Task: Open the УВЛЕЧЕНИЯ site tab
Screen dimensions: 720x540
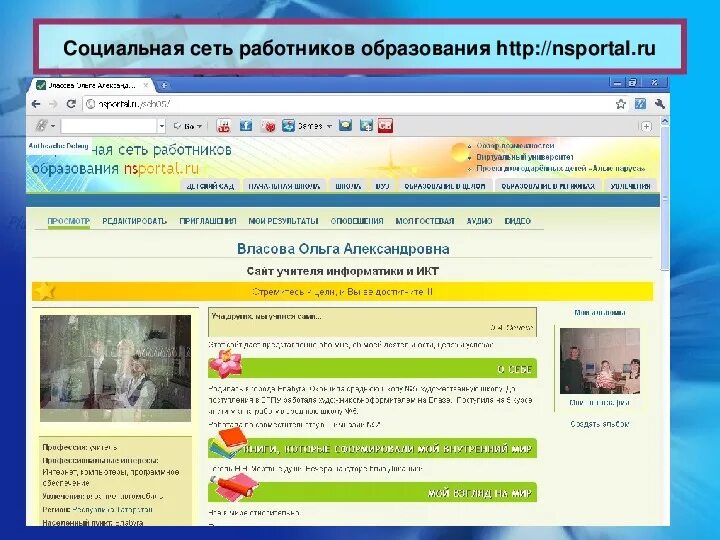Action: pos(630,186)
